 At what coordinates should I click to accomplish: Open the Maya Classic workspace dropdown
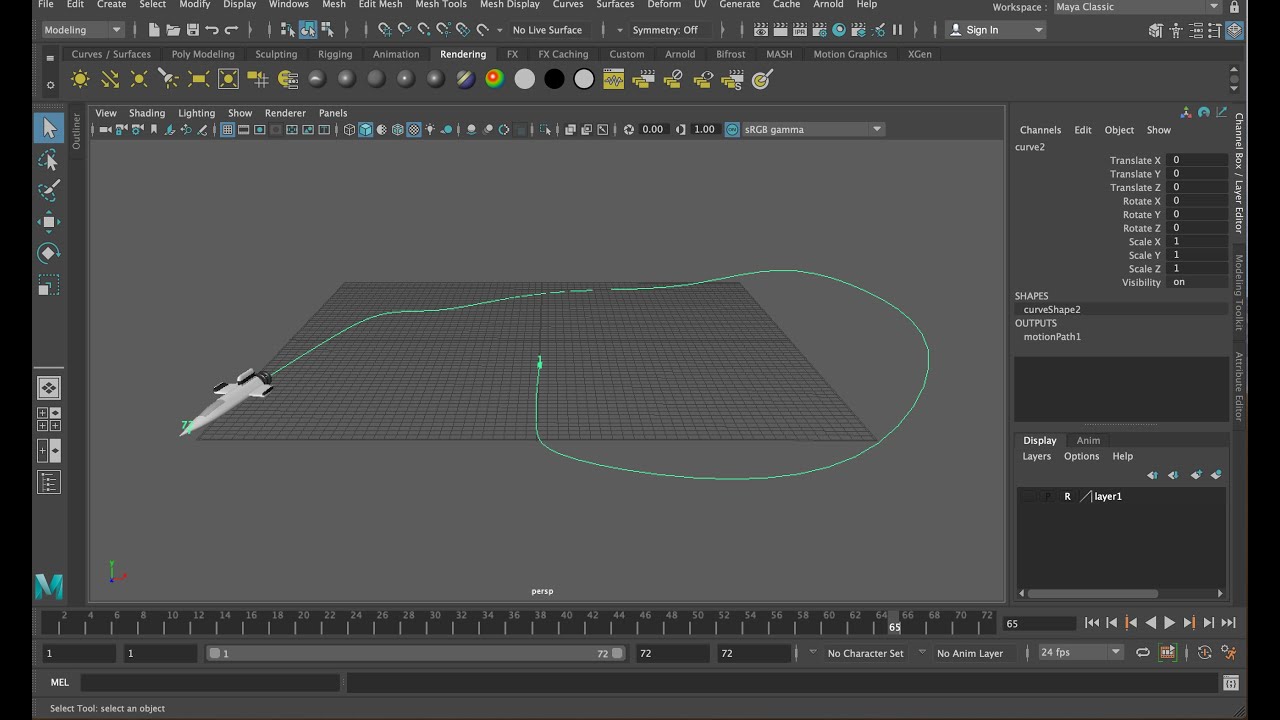click(x=1138, y=7)
